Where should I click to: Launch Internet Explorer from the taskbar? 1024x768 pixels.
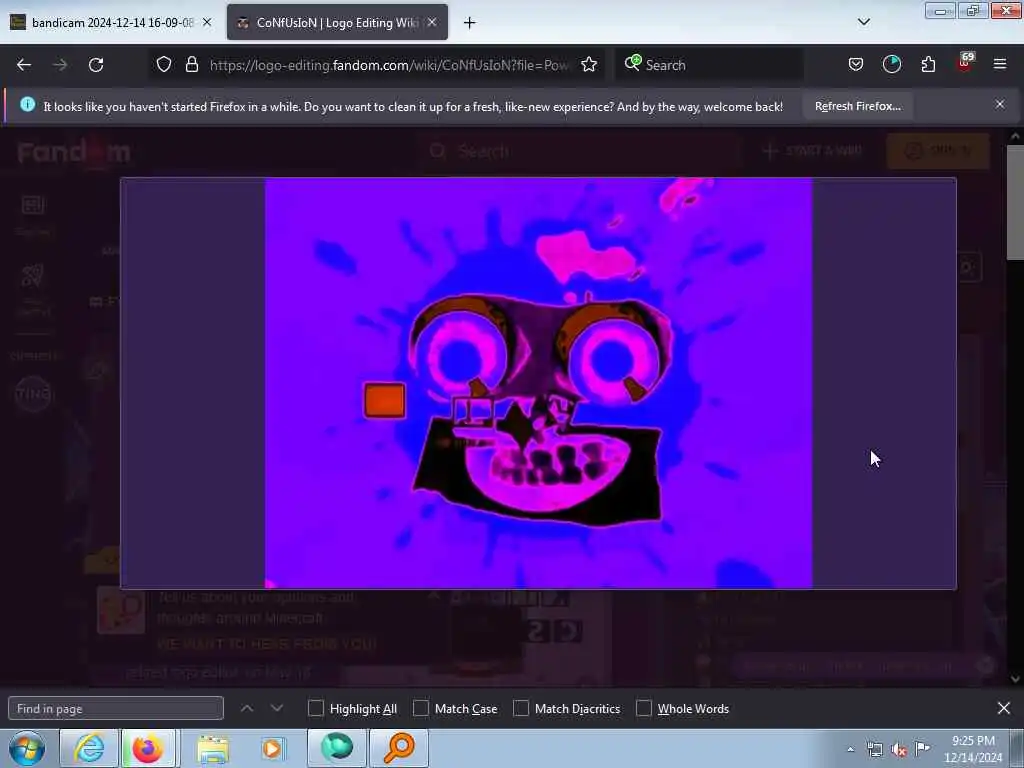(x=88, y=748)
